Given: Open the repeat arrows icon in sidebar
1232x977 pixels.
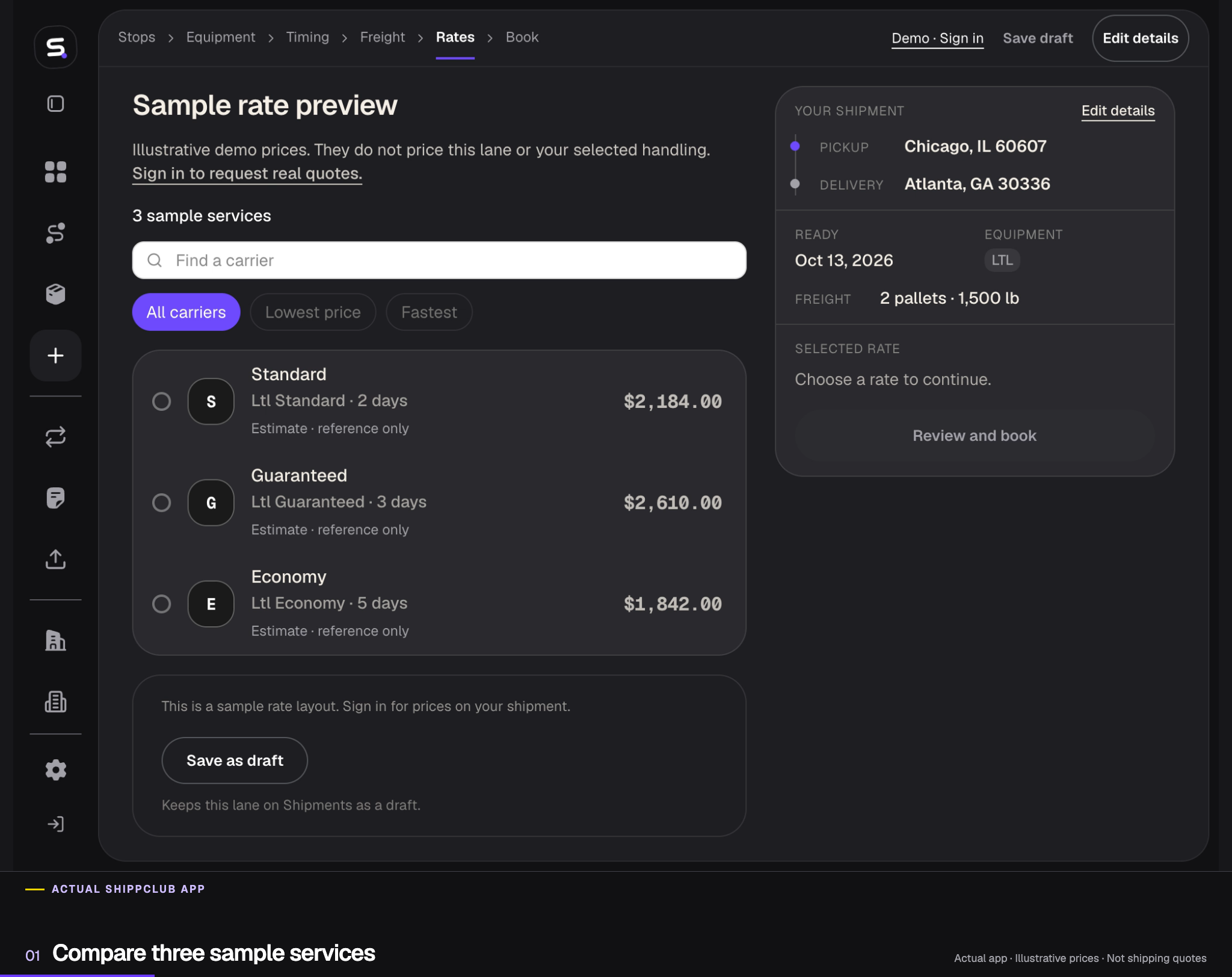Looking at the screenshot, I should pos(55,437).
